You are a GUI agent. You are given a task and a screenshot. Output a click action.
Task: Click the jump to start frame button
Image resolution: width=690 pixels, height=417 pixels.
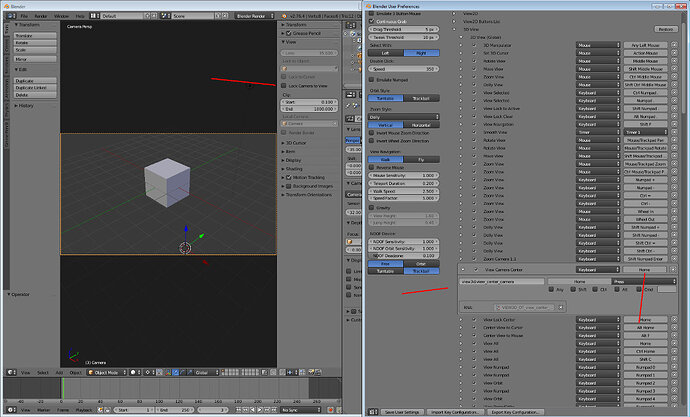(238, 410)
